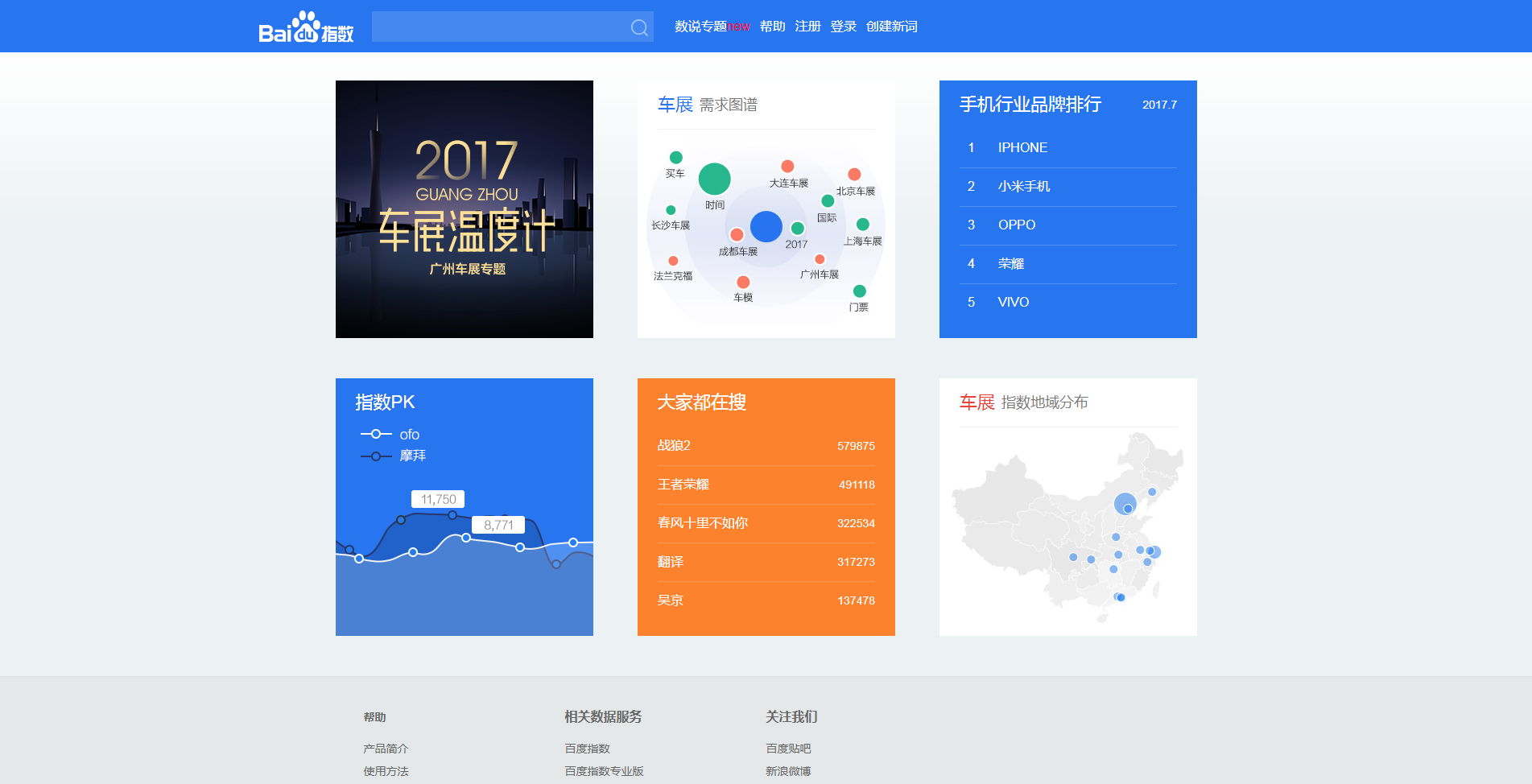Select the 长沙车展 bubble
Image resolution: width=1532 pixels, height=784 pixels.
tap(671, 210)
